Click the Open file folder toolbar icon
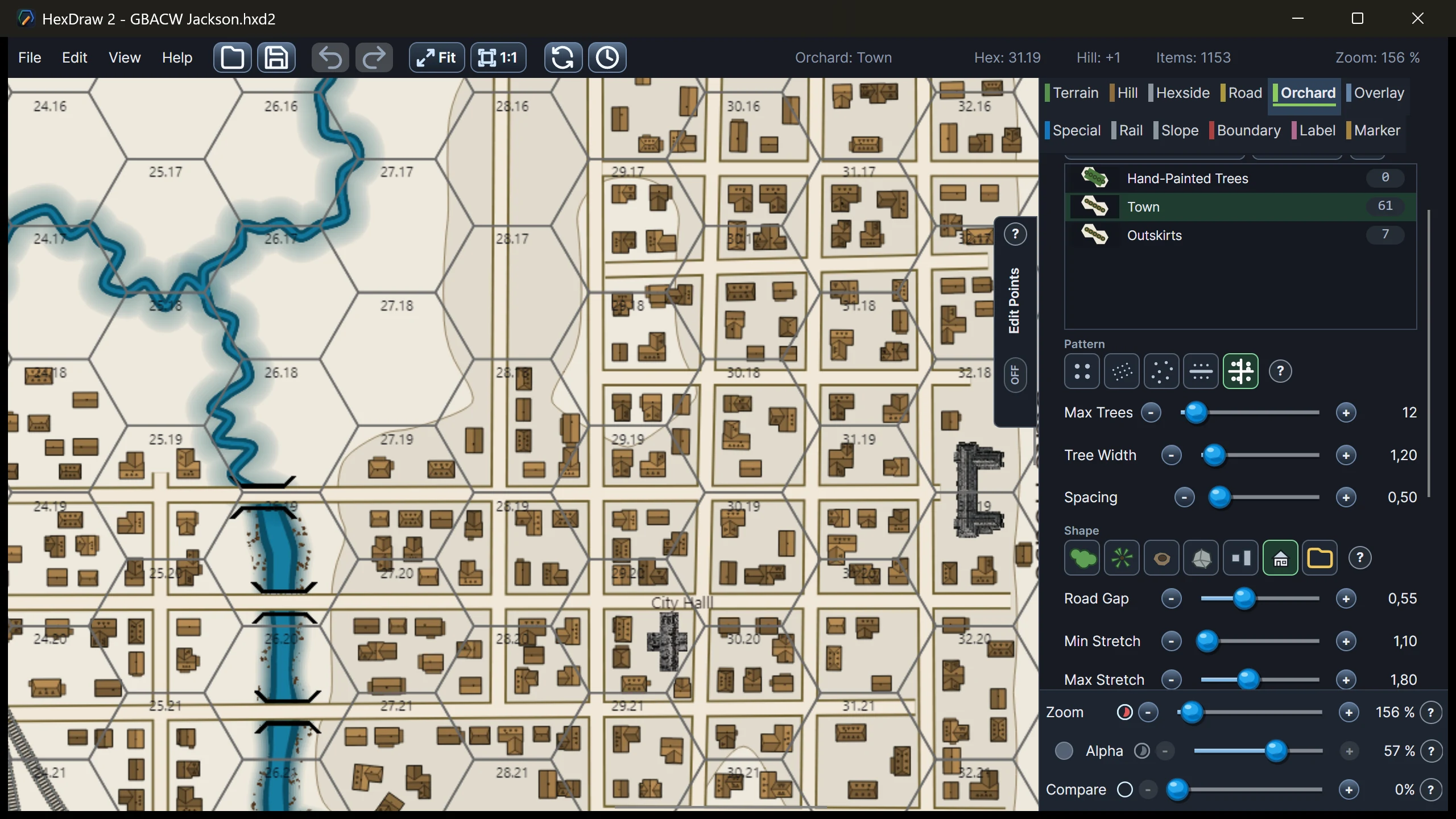The height and width of the screenshot is (819, 1456). tap(232, 57)
